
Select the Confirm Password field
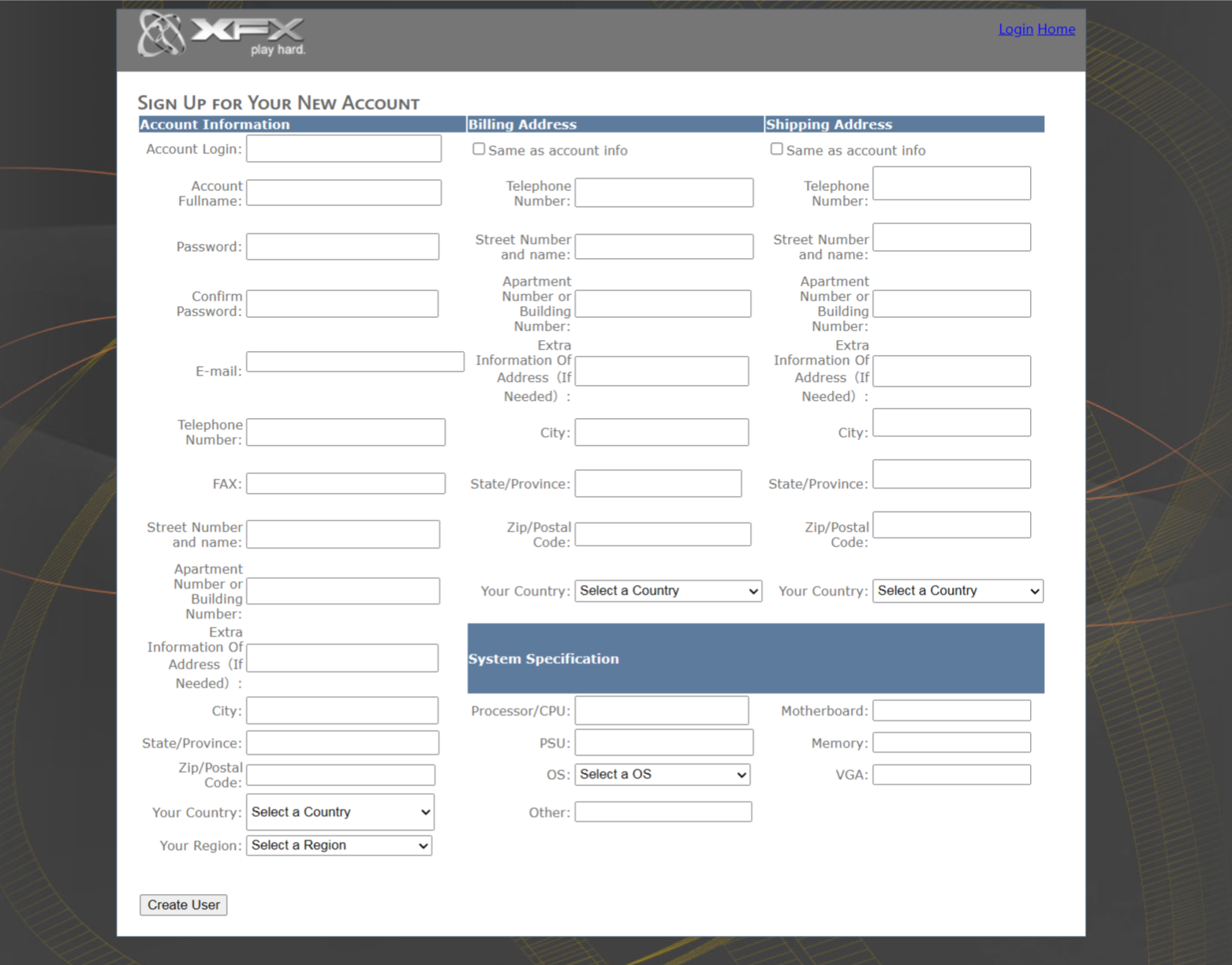(x=342, y=304)
